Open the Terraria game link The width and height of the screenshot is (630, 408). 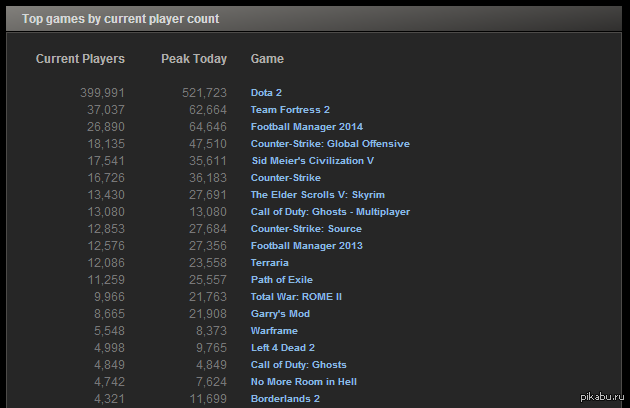pos(270,262)
